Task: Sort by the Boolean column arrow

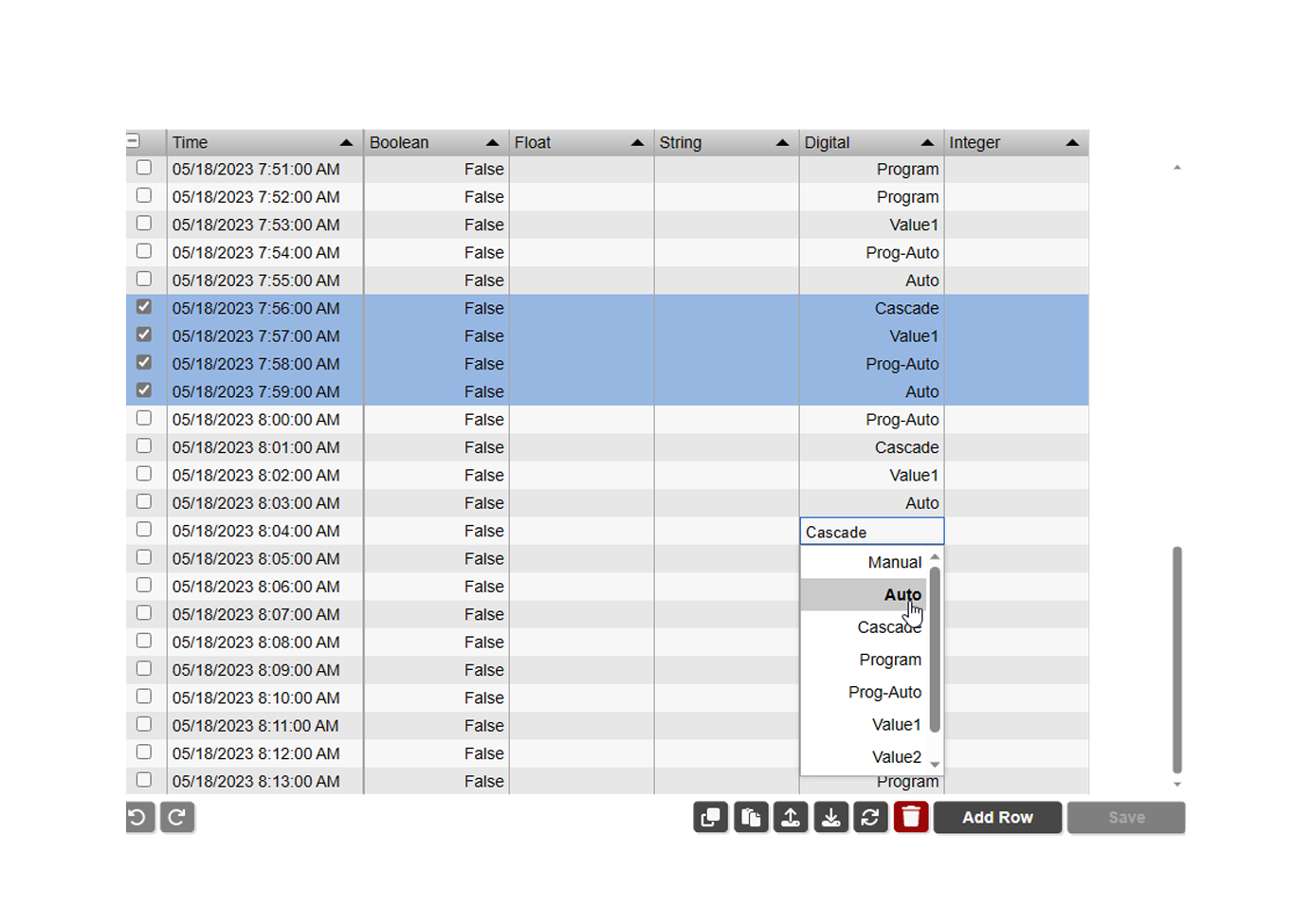Action: tap(492, 143)
